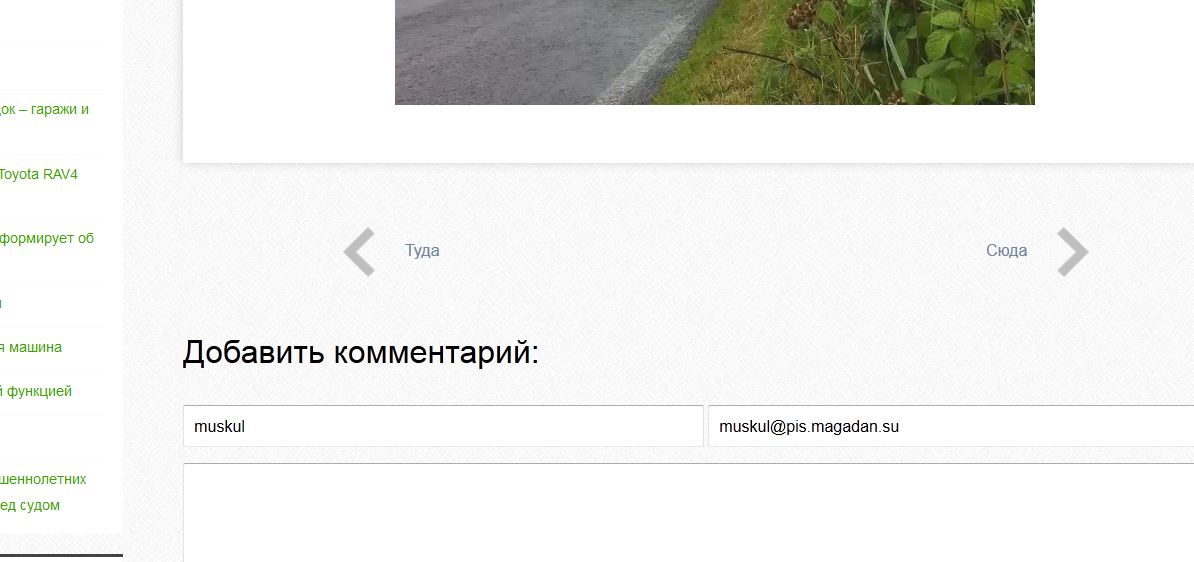This screenshot has height=562, width=1194.
Task: Go to the previous post via Туда
Action: pos(422,251)
